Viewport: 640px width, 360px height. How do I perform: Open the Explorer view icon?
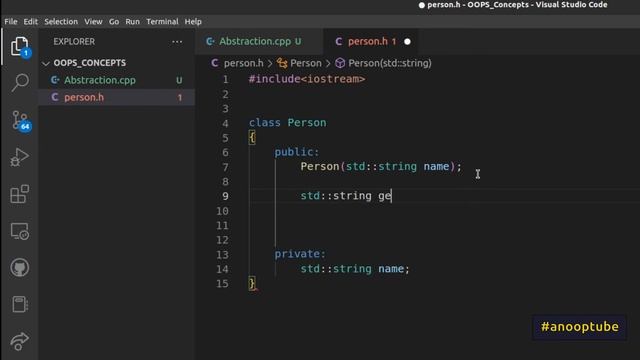[x=19, y=46]
